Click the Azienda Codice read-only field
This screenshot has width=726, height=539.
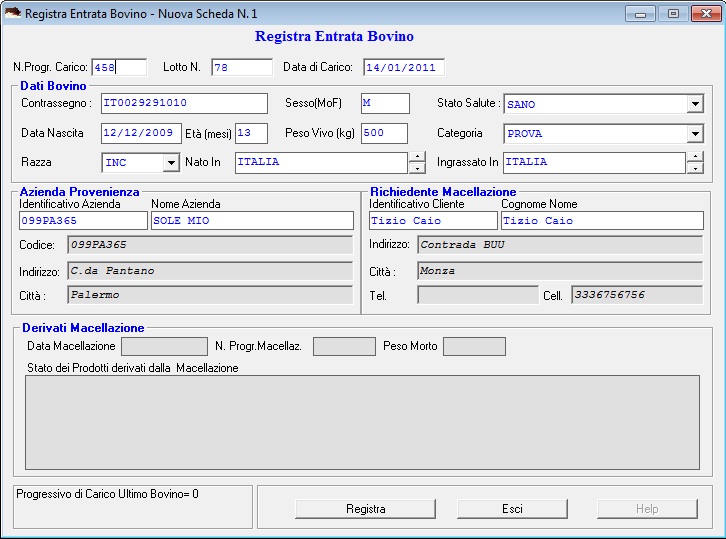click(x=210, y=245)
